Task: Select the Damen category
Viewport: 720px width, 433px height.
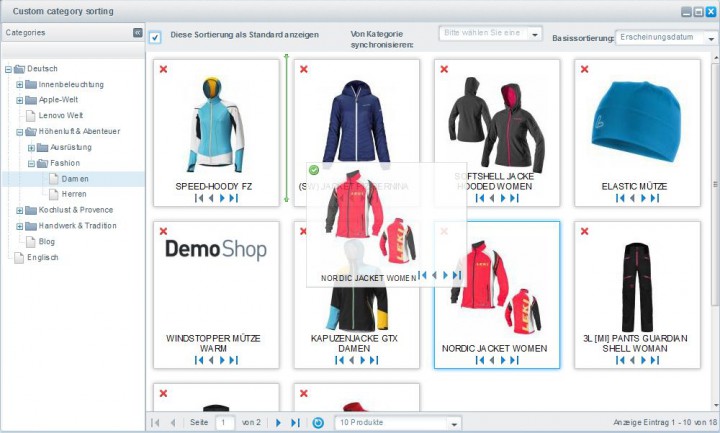Action: [75, 179]
